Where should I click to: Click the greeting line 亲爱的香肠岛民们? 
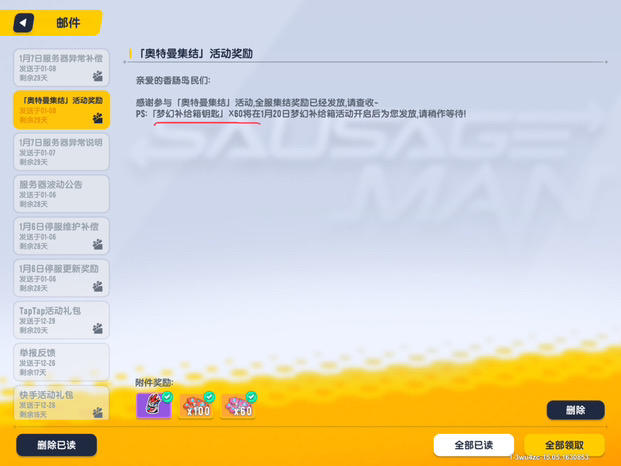173,81
